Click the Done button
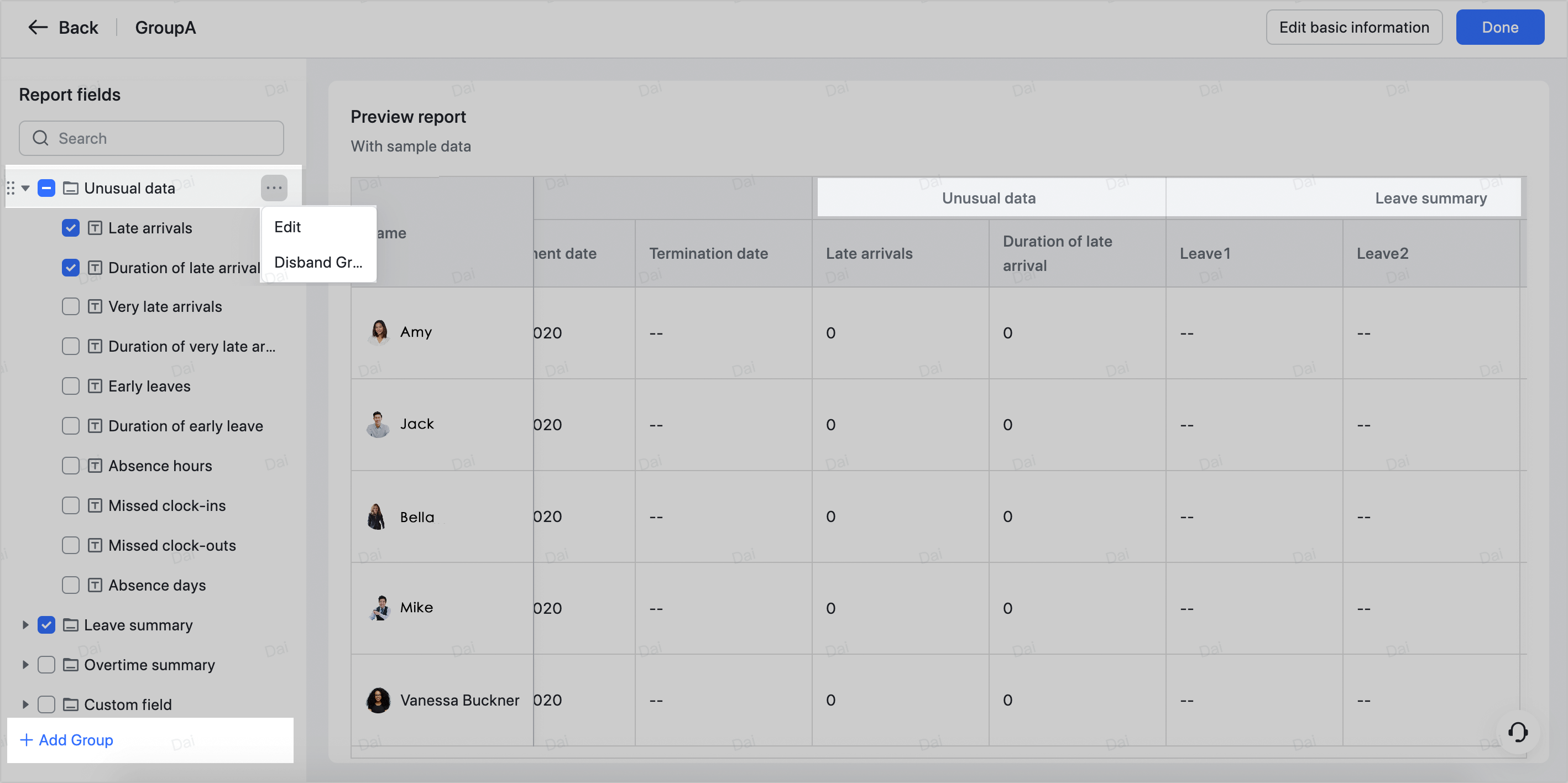This screenshot has width=1568, height=783. pos(1499,27)
